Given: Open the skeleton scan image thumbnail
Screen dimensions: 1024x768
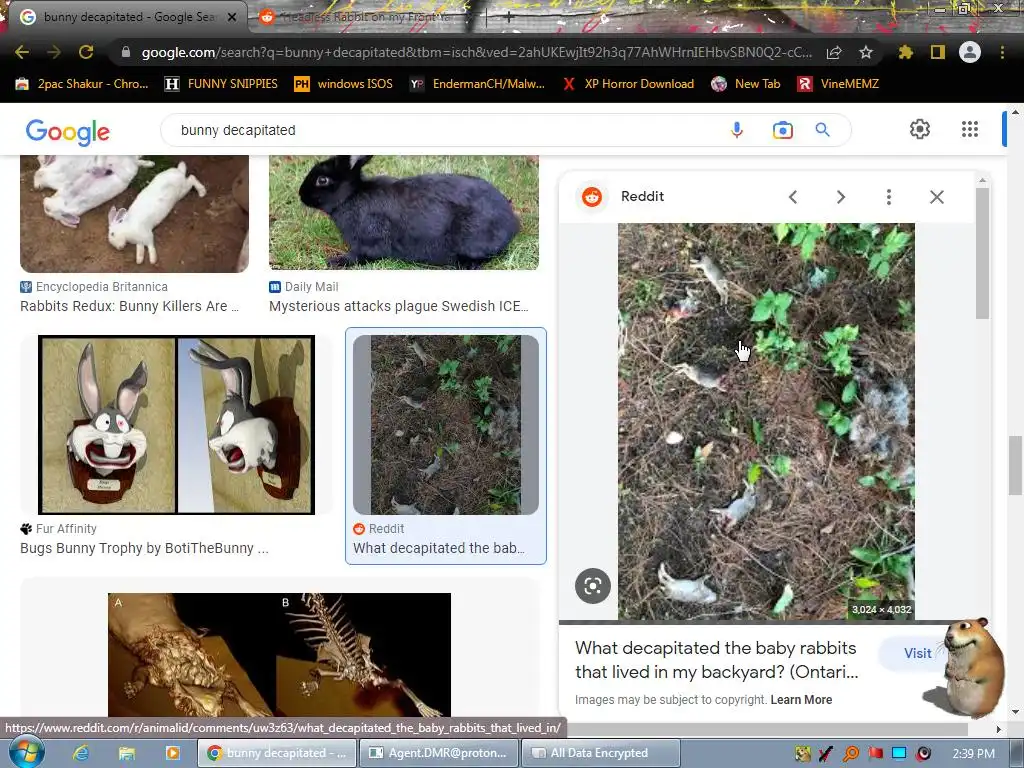Looking at the screenshot, I should tap(280, 654).
